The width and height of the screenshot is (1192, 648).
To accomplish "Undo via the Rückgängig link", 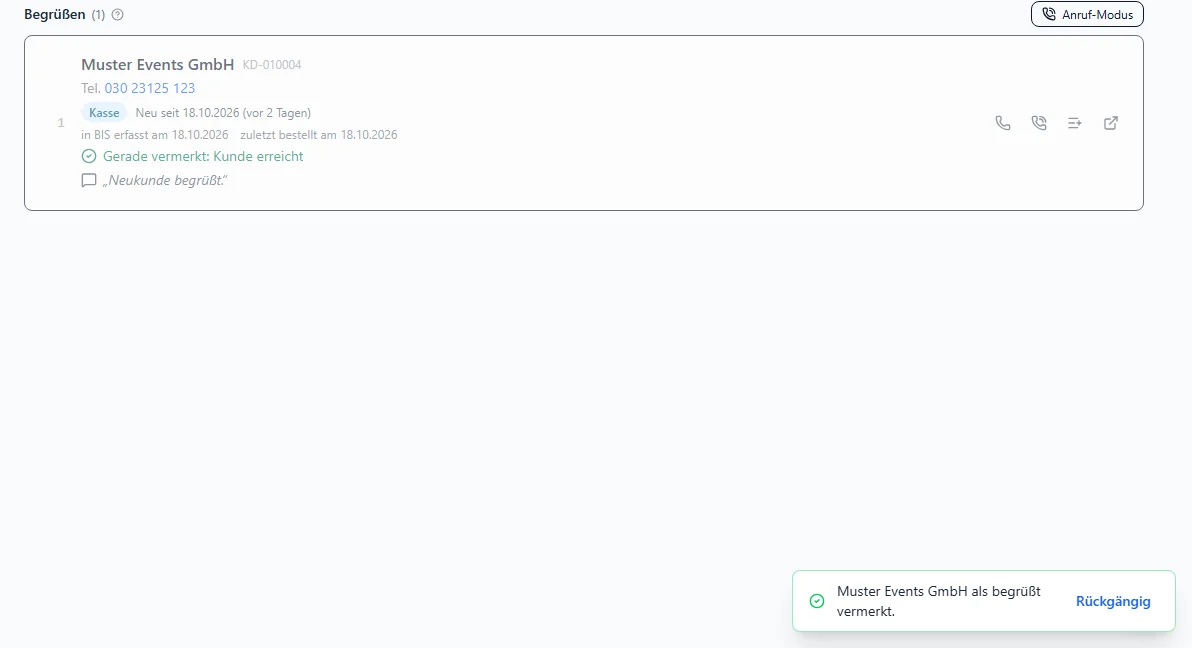I will pyautogui.click(x=1113, y=601).
